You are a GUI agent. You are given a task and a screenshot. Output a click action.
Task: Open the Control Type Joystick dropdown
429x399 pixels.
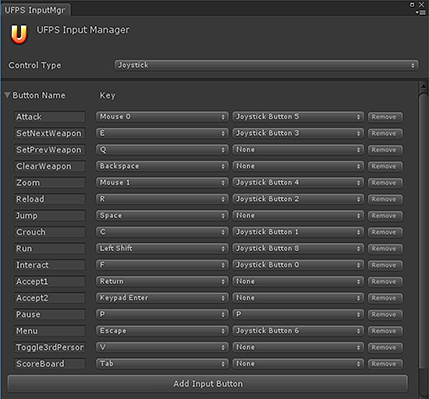266,65
